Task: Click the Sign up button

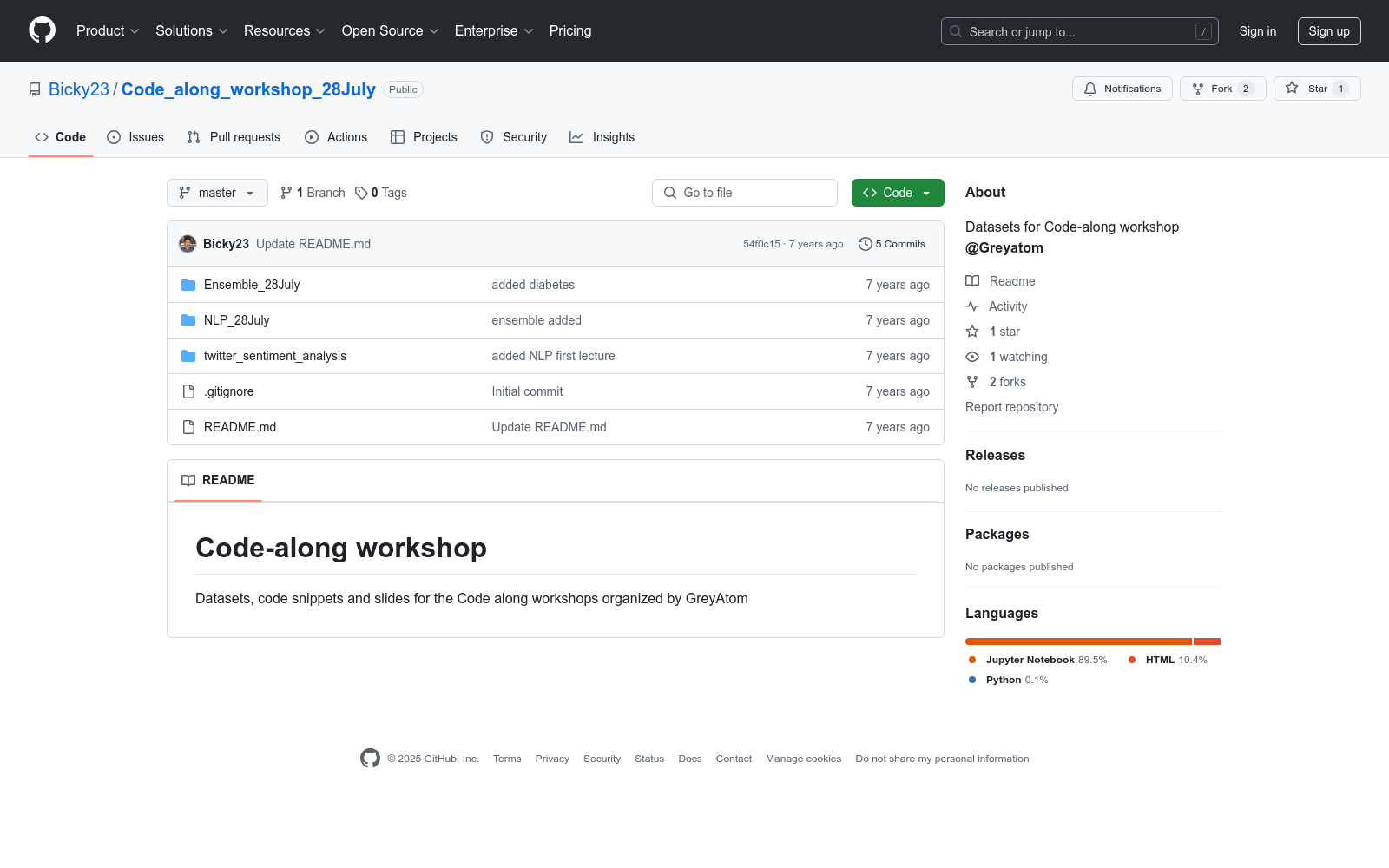Action: coord(1329,31)
